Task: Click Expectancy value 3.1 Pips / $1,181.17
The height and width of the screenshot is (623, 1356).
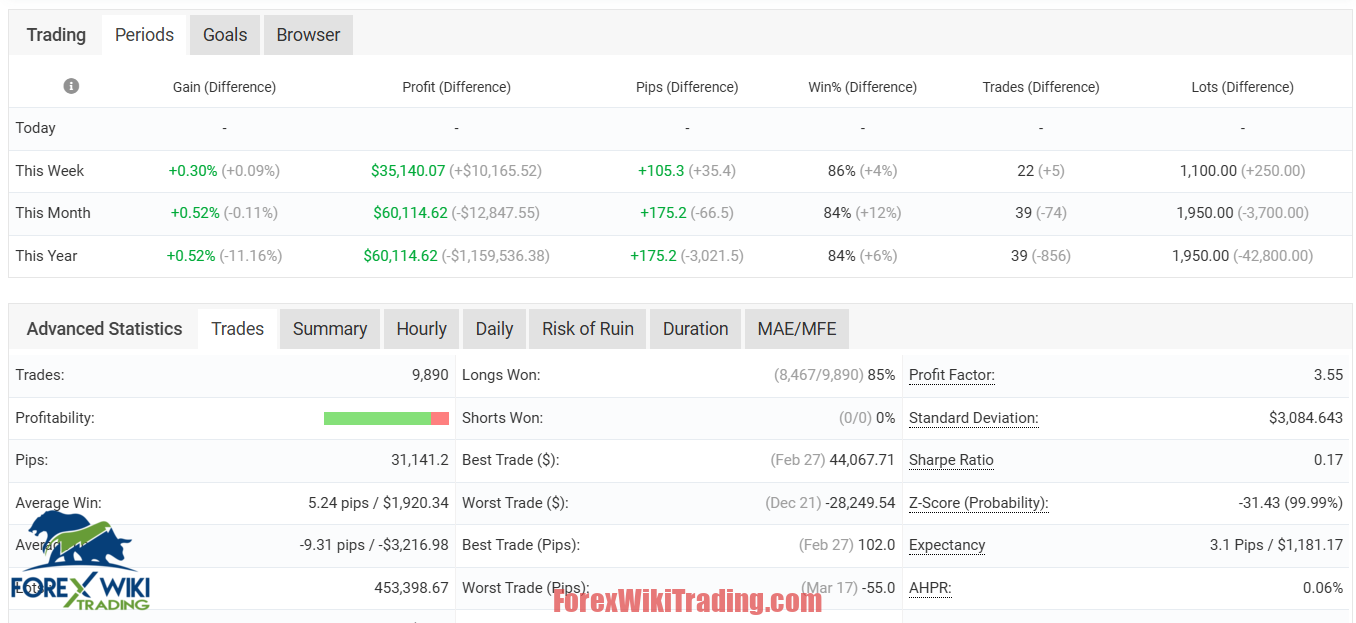Action: coord(1277,545)
